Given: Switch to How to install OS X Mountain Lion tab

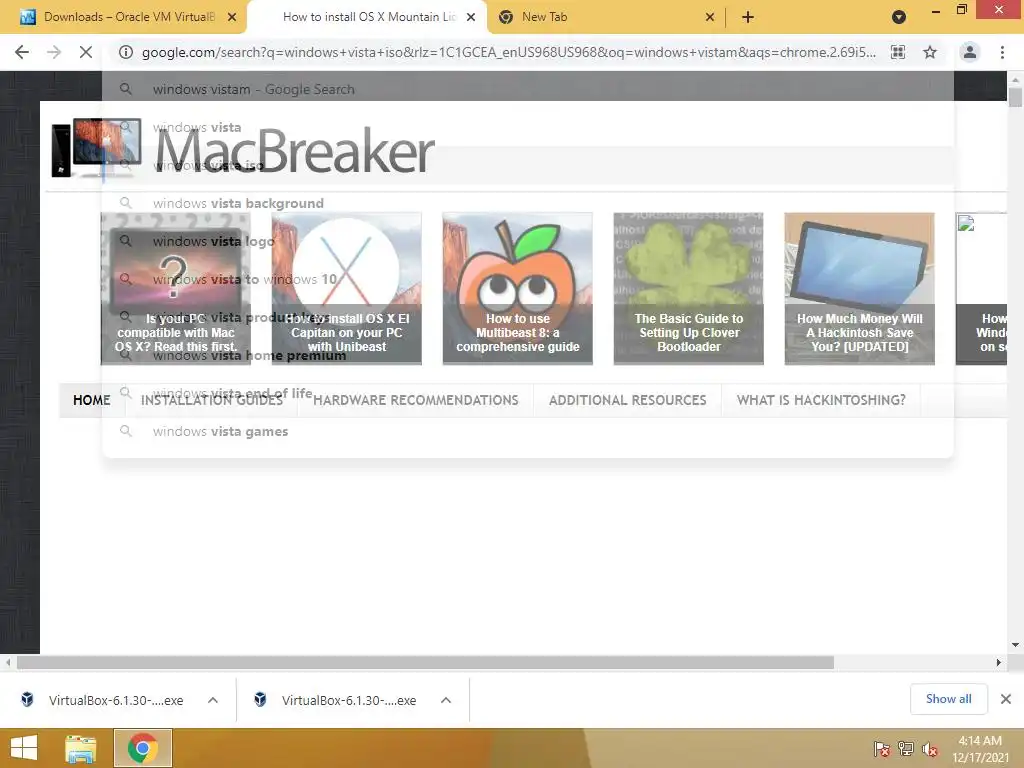Looking at the screenshot, I should point(368,17).
